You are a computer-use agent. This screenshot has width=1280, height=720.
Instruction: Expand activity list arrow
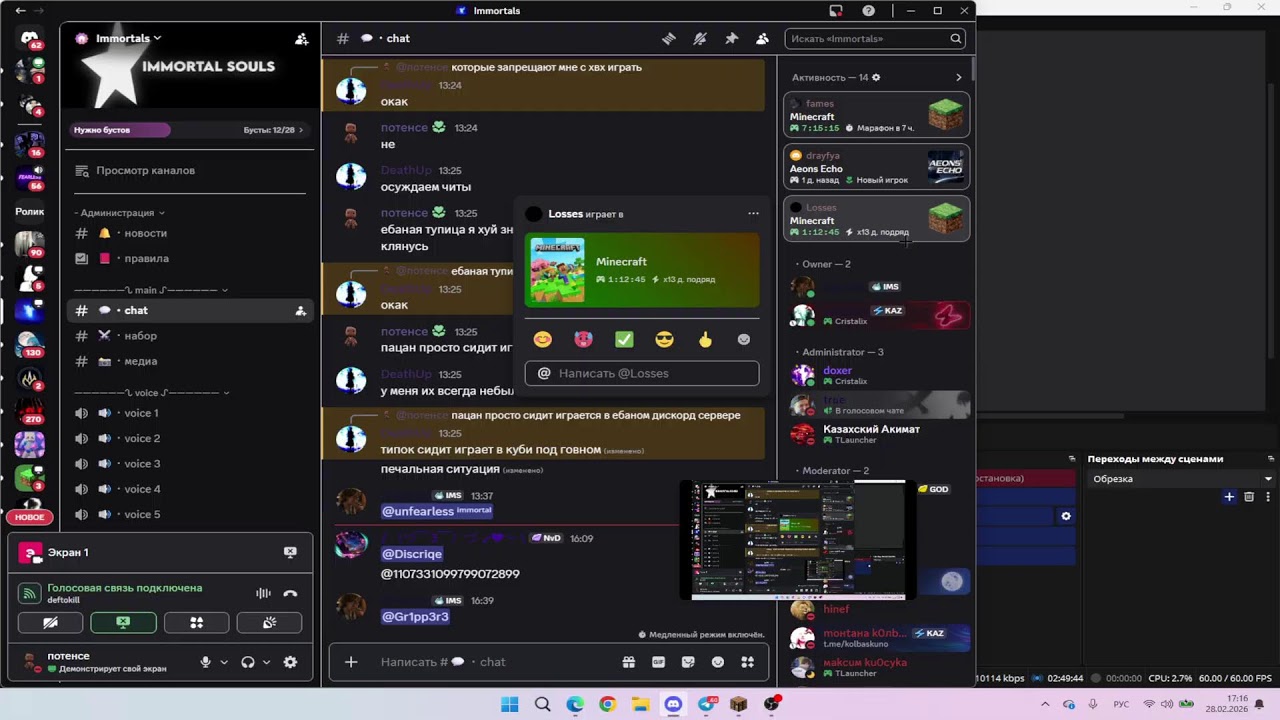tap(959, 77)
